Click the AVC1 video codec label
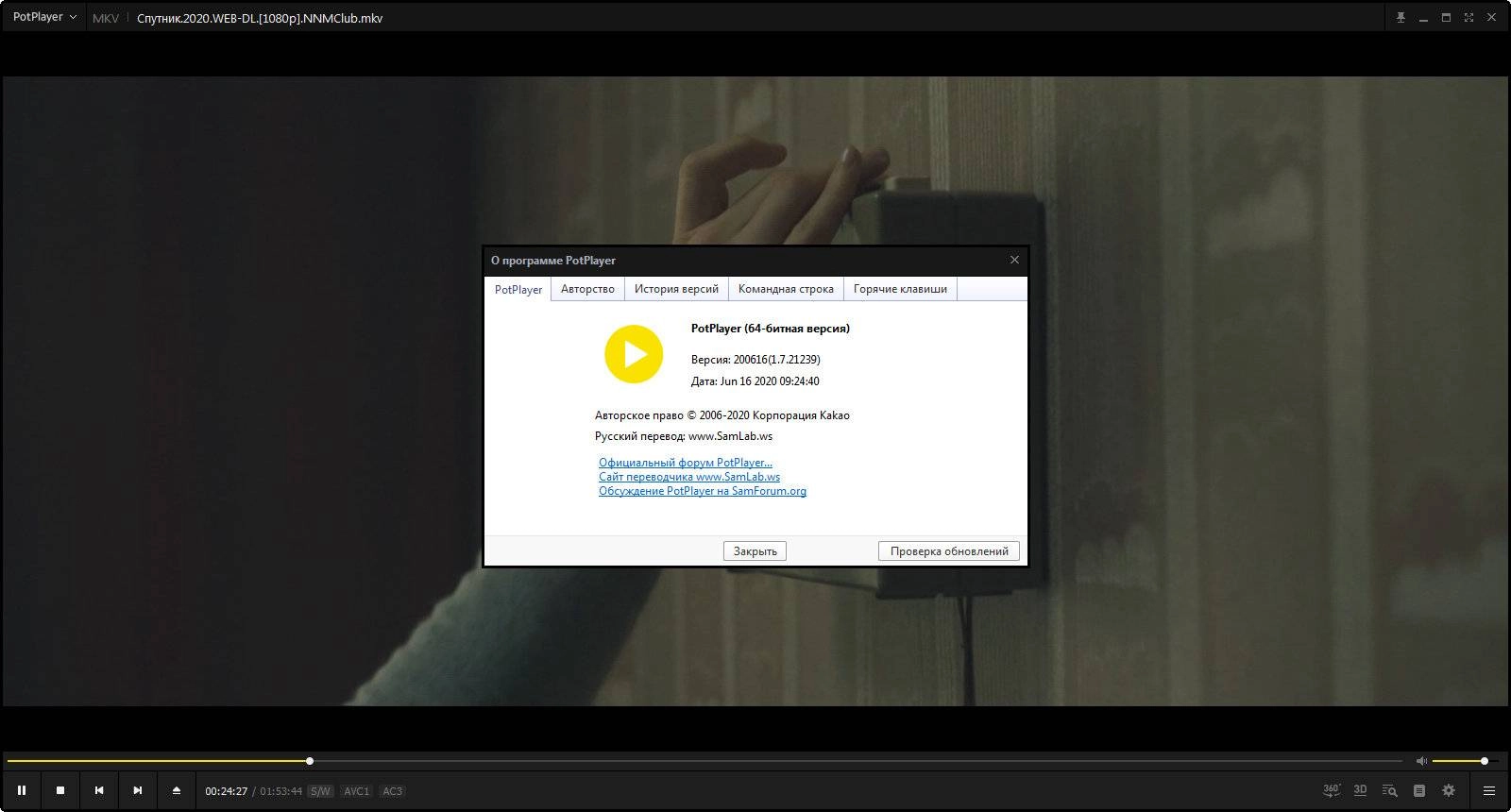Image resolution: width=1511 pixels, height=812 pixels. point(356,791)
